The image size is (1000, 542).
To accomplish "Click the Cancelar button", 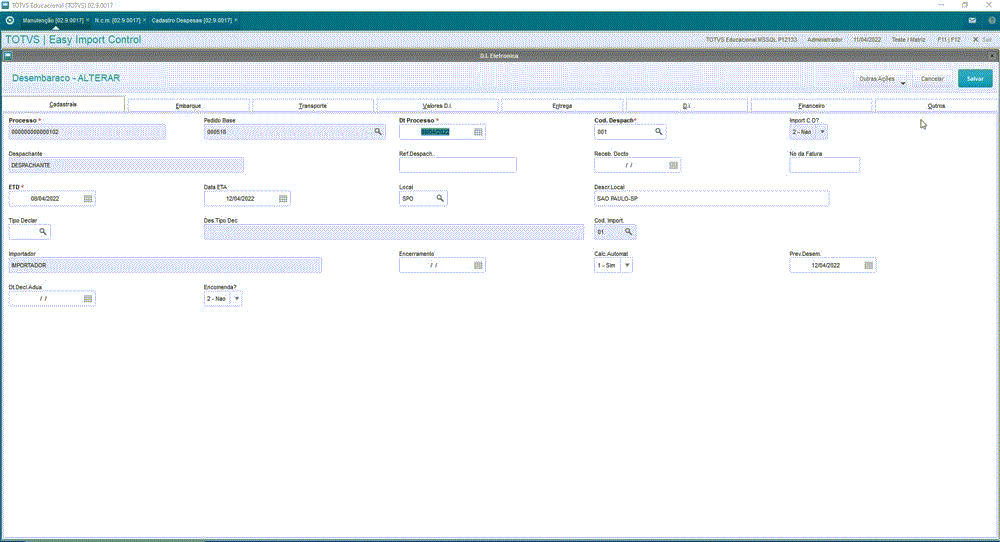I will click(932, 79).
